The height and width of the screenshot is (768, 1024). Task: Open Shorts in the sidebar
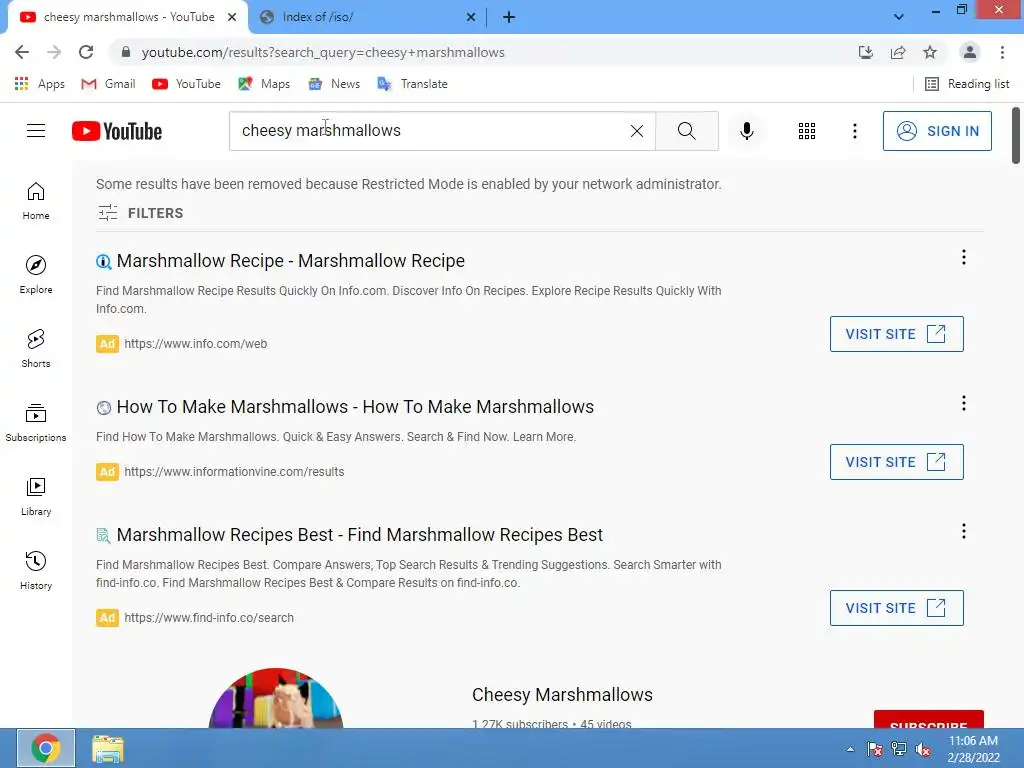[x=36, y=348]
